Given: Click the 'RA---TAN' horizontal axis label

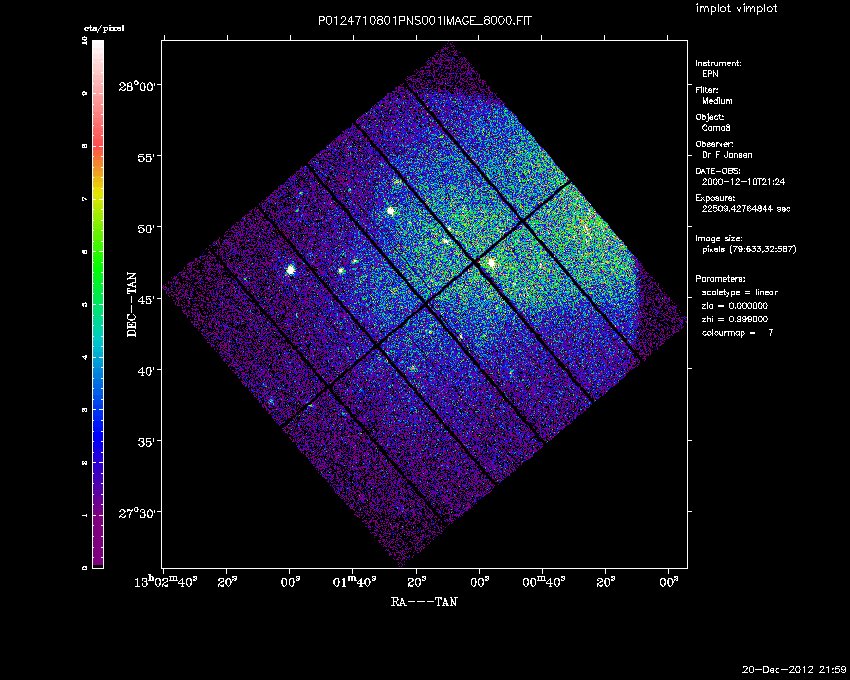Looking at the screenshot, I should [x=424, y=601].
